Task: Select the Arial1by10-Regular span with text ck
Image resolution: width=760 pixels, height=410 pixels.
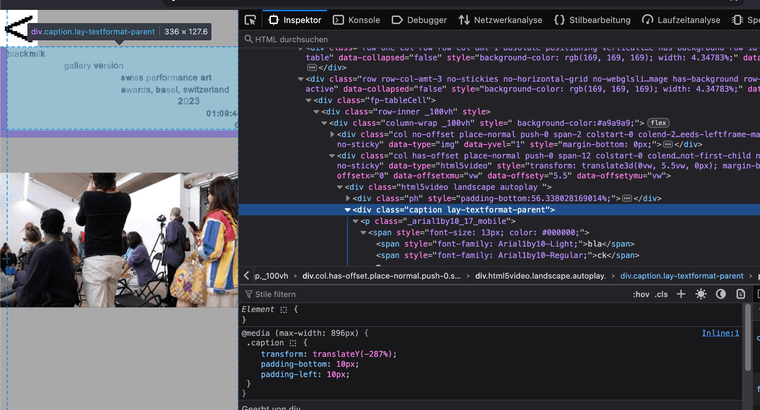Action: click(507, 255)
